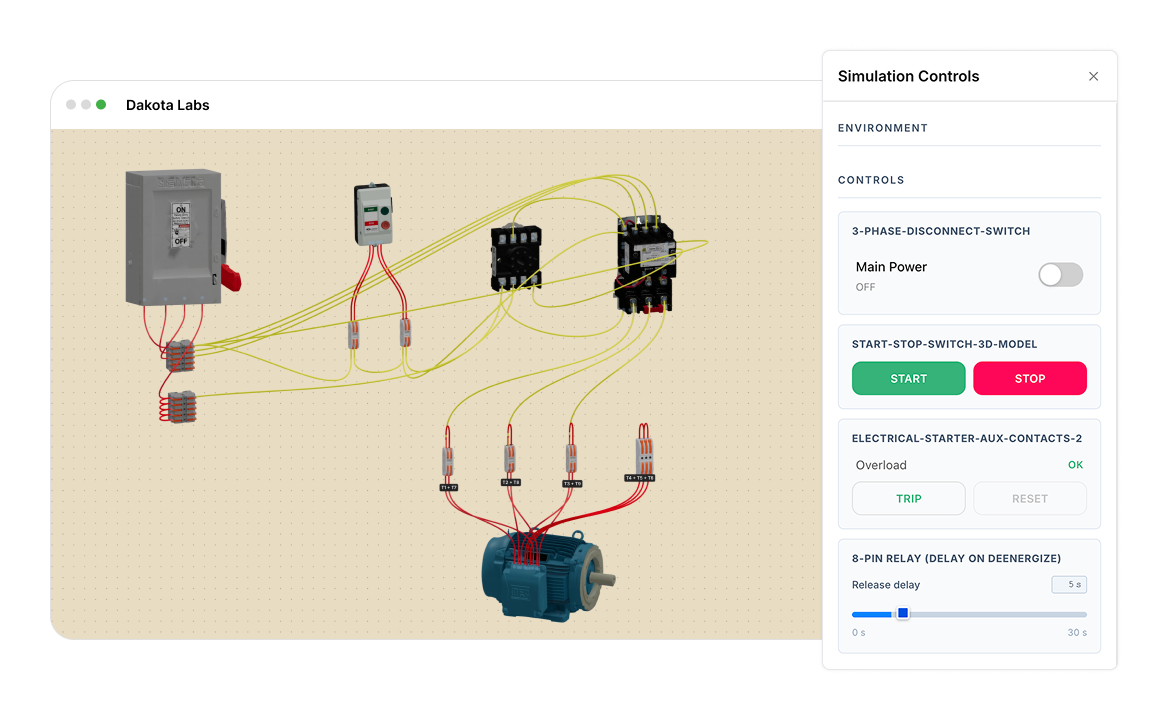The width and height of the screenshot is (1165, 719).
Task: Select left splice connector under start-stop station
Action: pyautogui.click(x=354, y=335)
